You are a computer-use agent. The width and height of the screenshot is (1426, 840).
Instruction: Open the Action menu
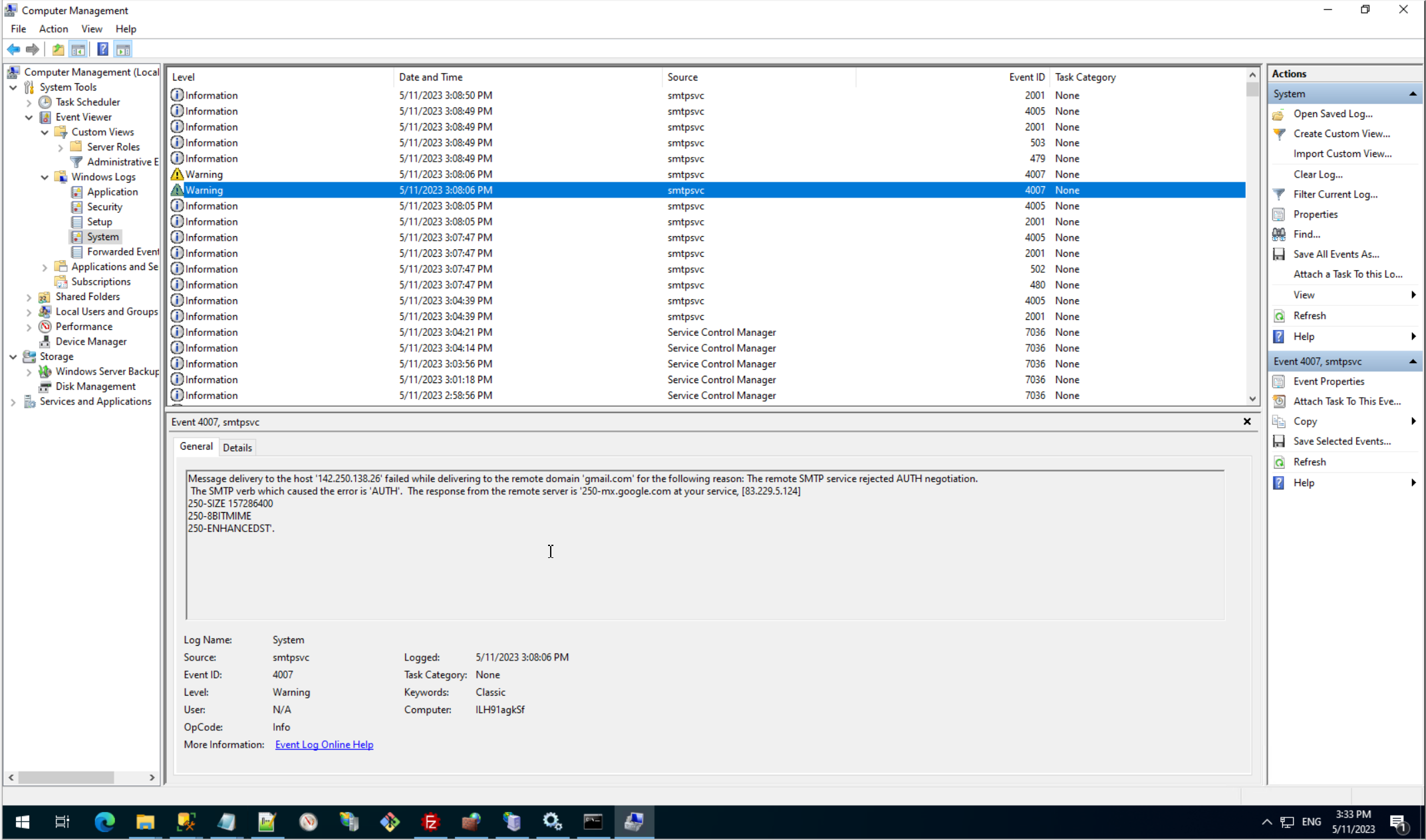53,29
